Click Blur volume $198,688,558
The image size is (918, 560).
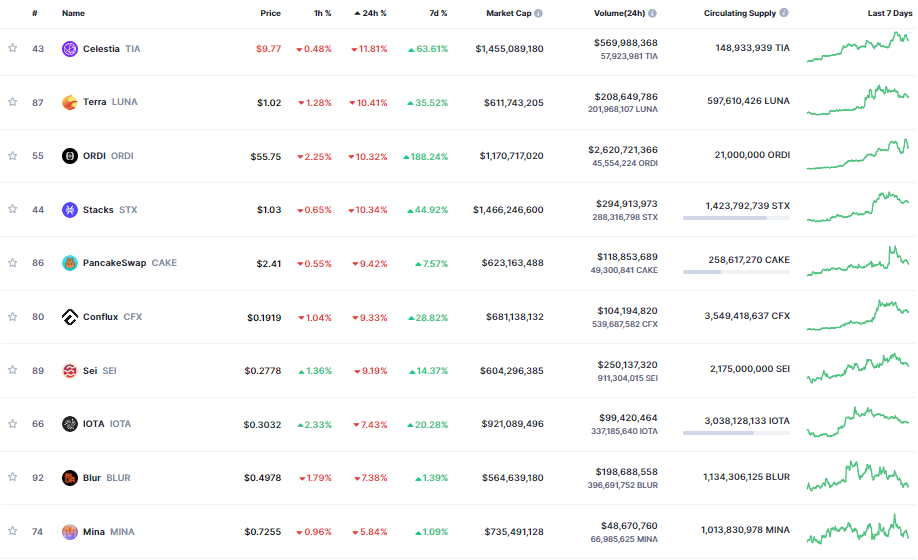tap(626, 472)
